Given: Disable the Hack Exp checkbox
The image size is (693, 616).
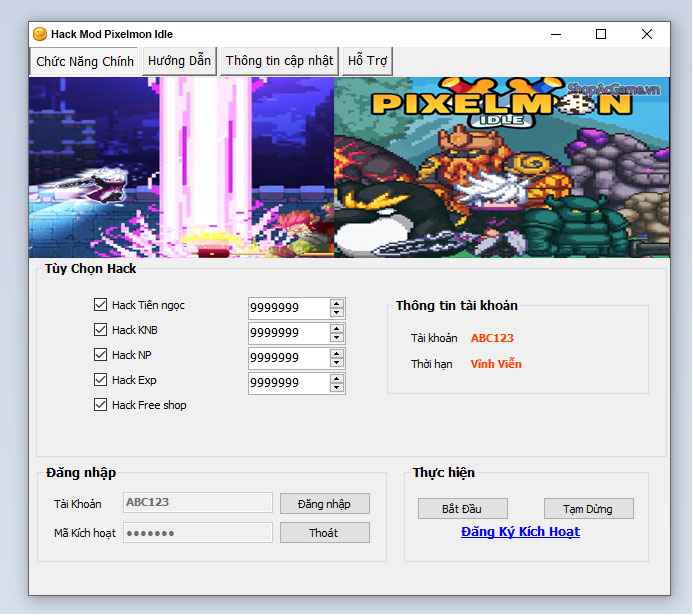Looking at the screenshot, I should (x=100, y=380).
